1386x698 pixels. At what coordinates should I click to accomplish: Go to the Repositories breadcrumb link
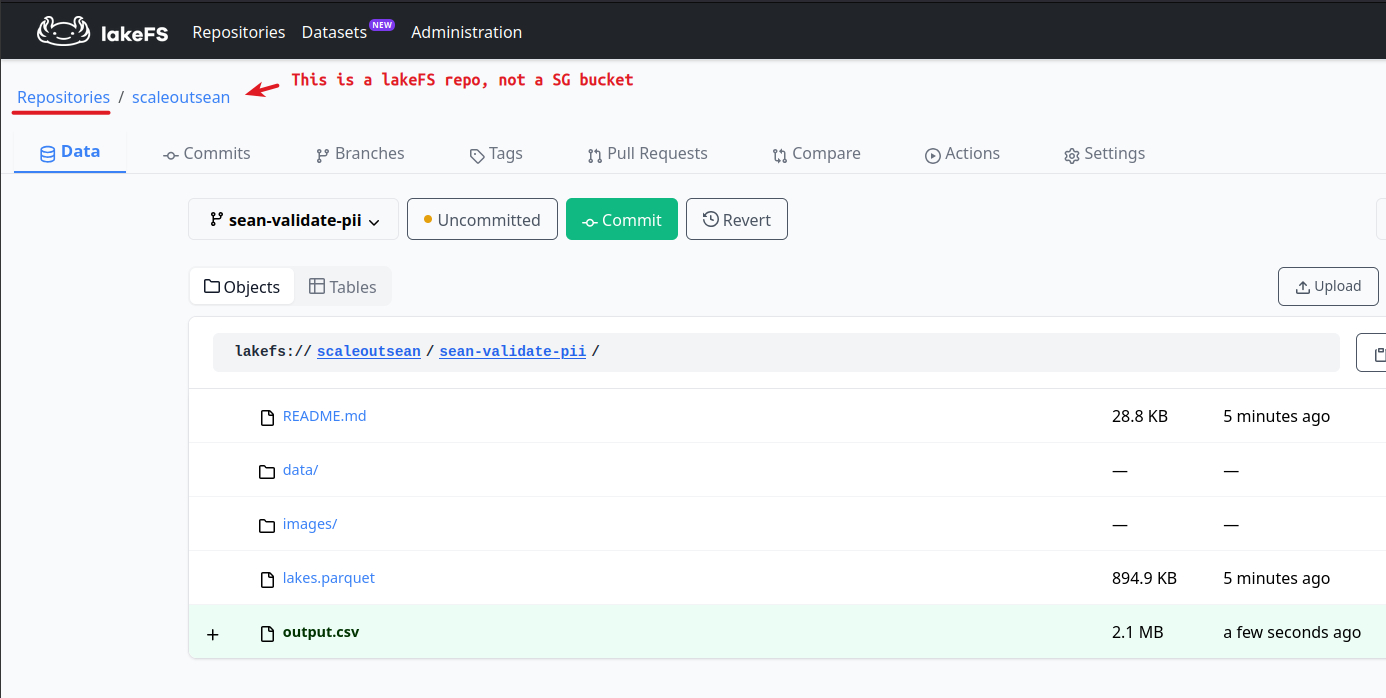(63, 97)
